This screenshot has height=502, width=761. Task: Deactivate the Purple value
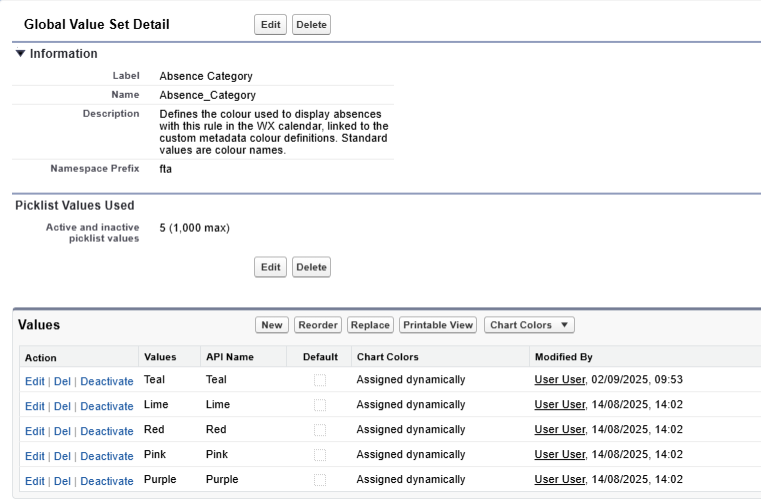pos(106,481)
